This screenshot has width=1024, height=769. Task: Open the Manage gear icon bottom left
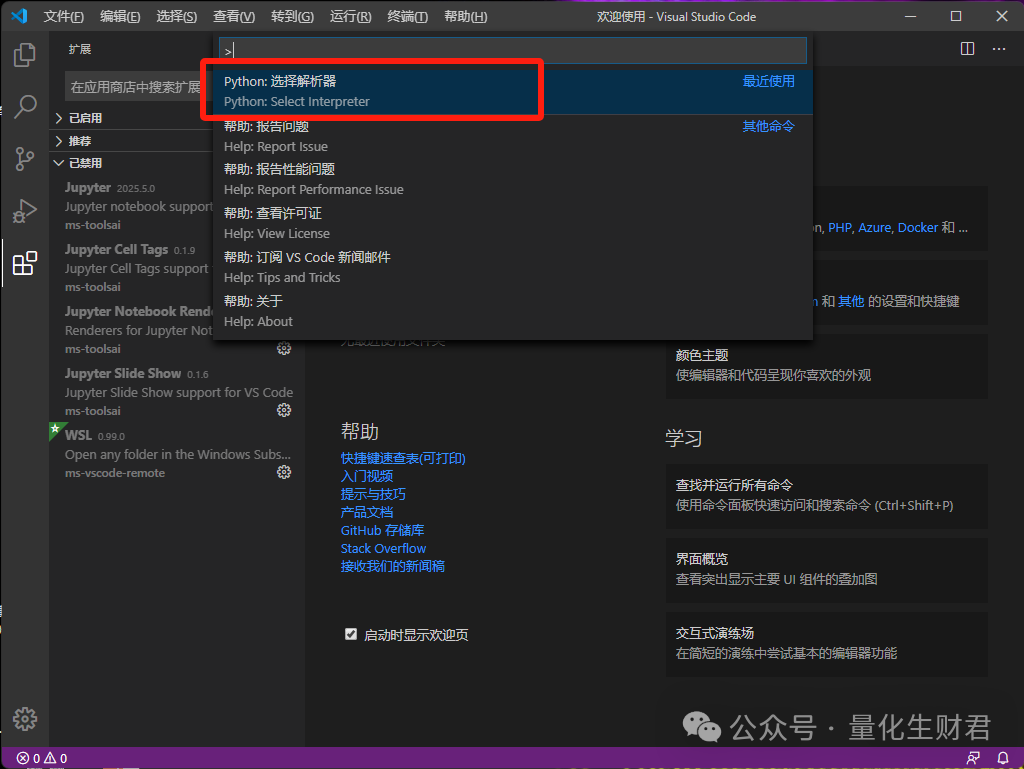point(24,718)
